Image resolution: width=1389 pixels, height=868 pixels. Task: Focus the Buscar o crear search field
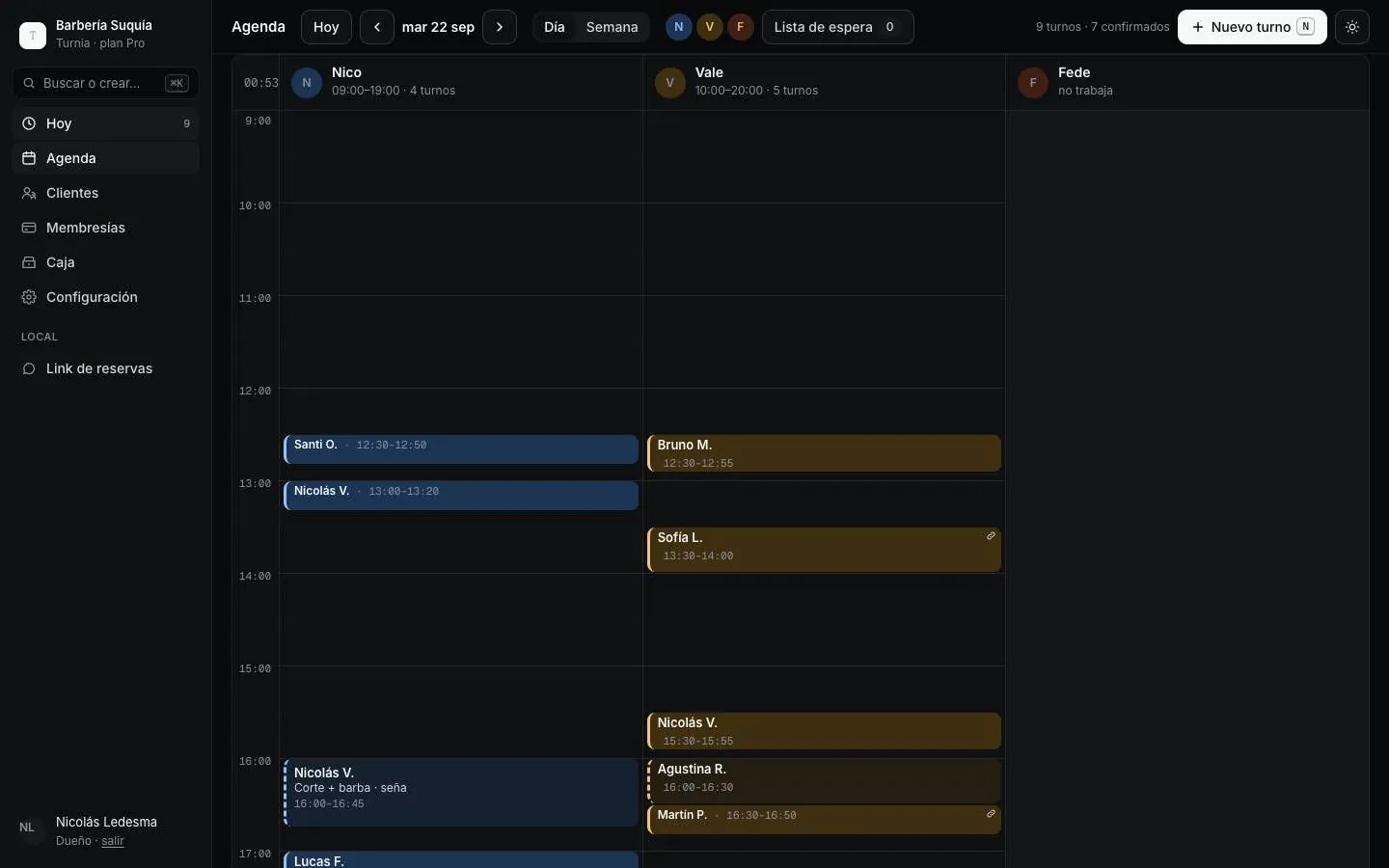106,83
